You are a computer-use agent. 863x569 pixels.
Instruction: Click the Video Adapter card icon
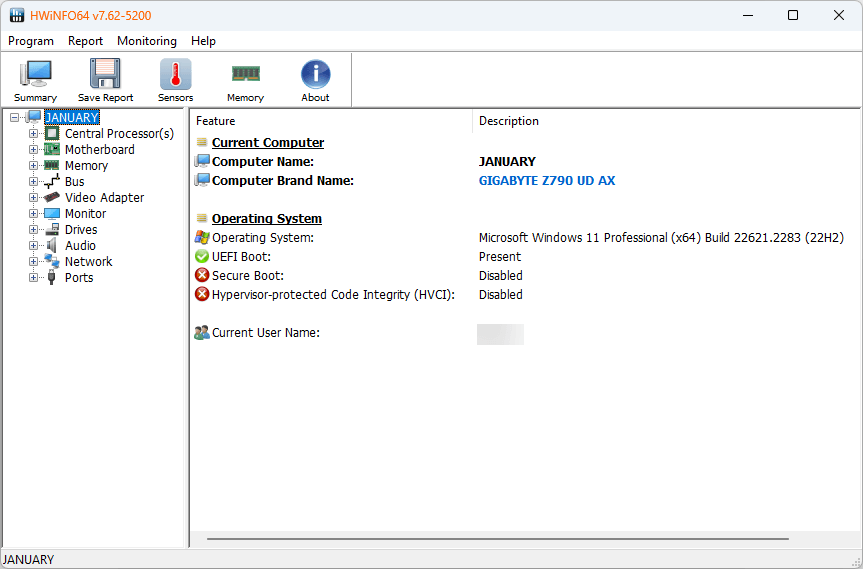[52, 197]
